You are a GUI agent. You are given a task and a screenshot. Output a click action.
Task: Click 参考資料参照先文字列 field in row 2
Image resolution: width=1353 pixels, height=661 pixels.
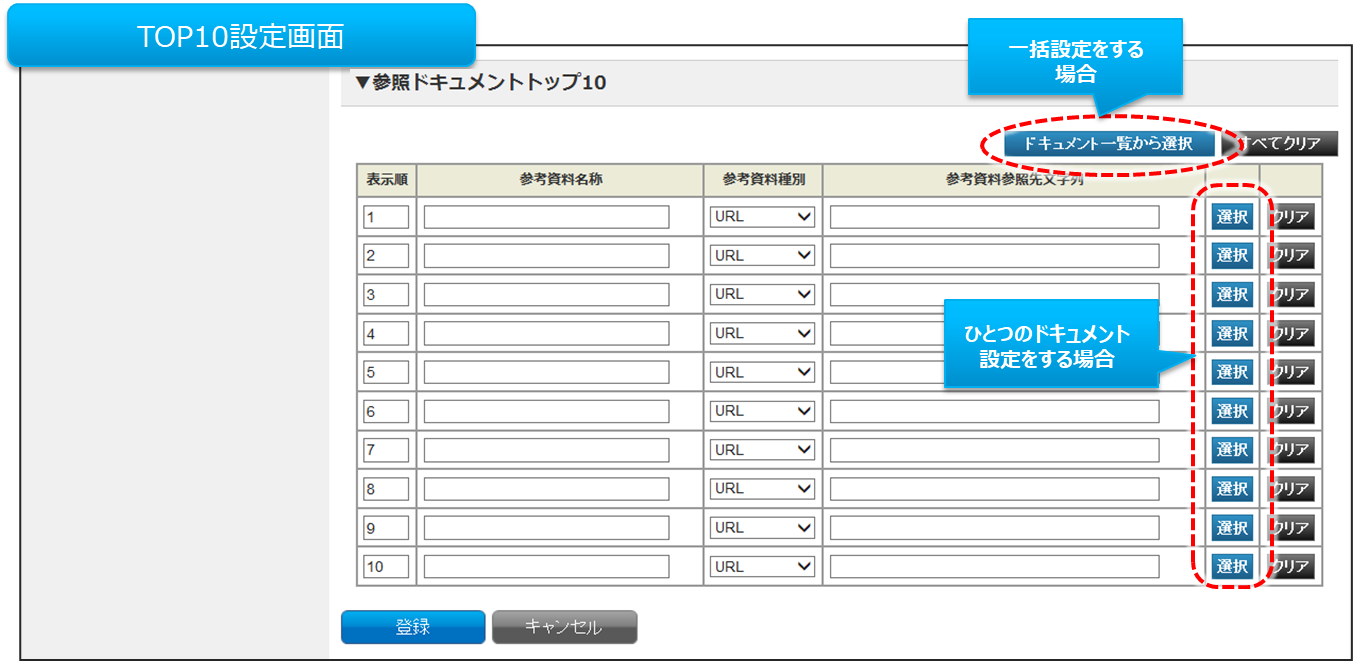point(994,256)
